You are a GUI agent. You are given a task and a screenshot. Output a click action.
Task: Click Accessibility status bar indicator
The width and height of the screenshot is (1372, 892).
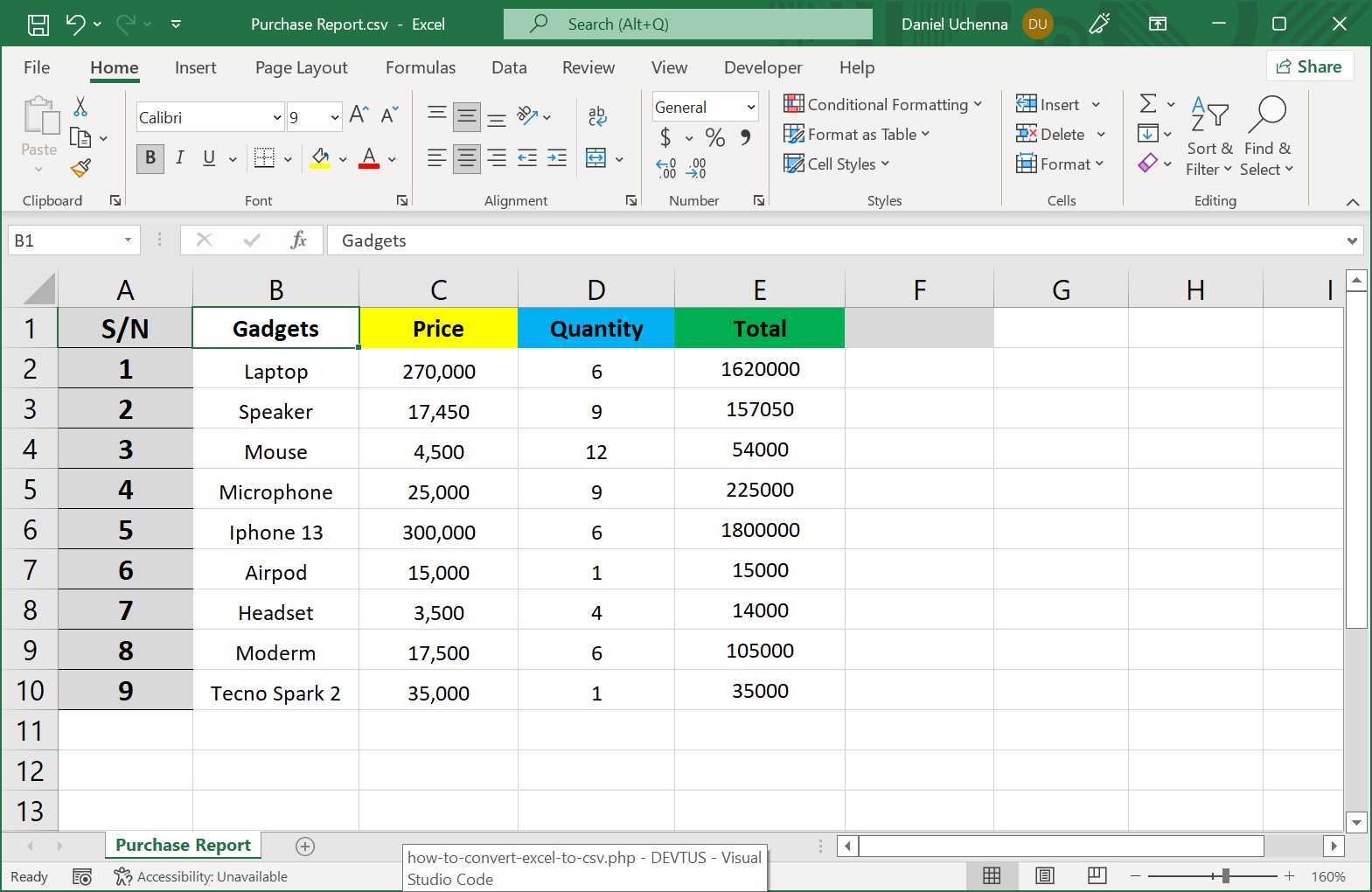(201, 876)
